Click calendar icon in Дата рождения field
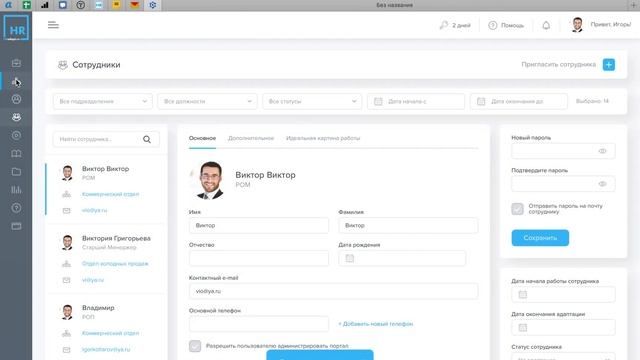640x360 pixels. coord(350,258)
